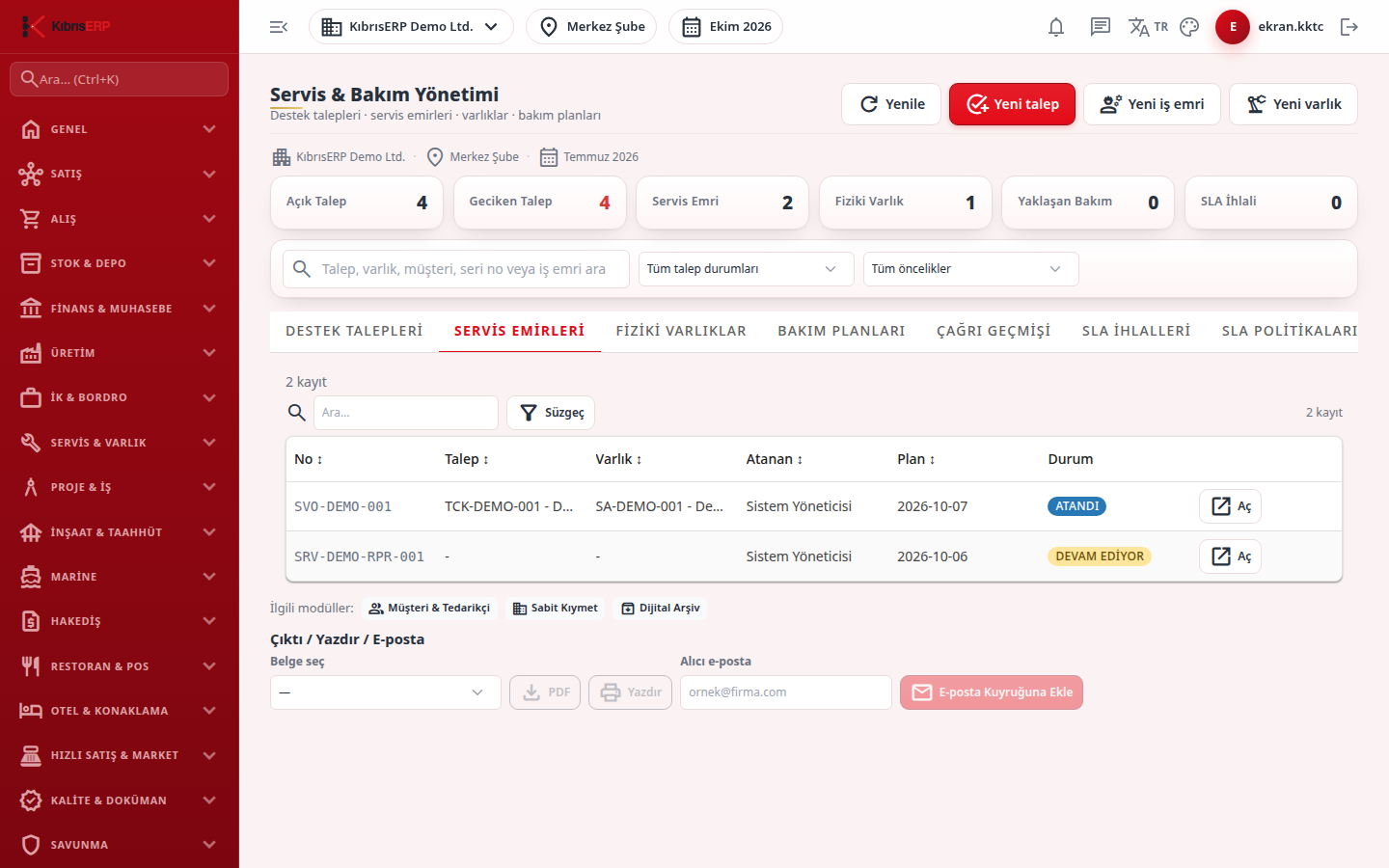The height and width of the screenshot is (868, 1389).
Task: Expand the SERVİS & VARLIK section
Action: point(120,443)
